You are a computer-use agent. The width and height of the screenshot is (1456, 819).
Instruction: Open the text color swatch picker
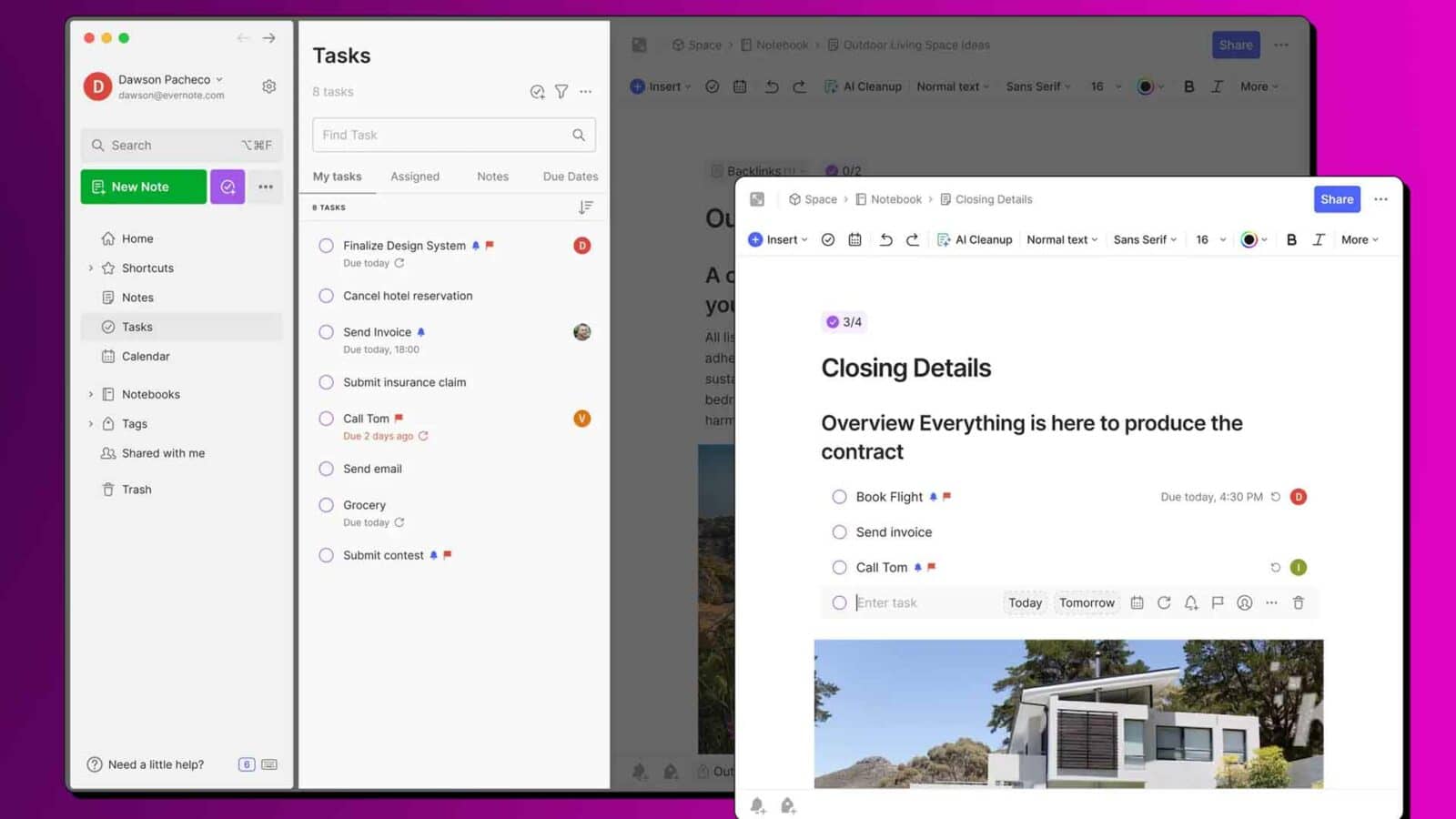click(1253, 240)
